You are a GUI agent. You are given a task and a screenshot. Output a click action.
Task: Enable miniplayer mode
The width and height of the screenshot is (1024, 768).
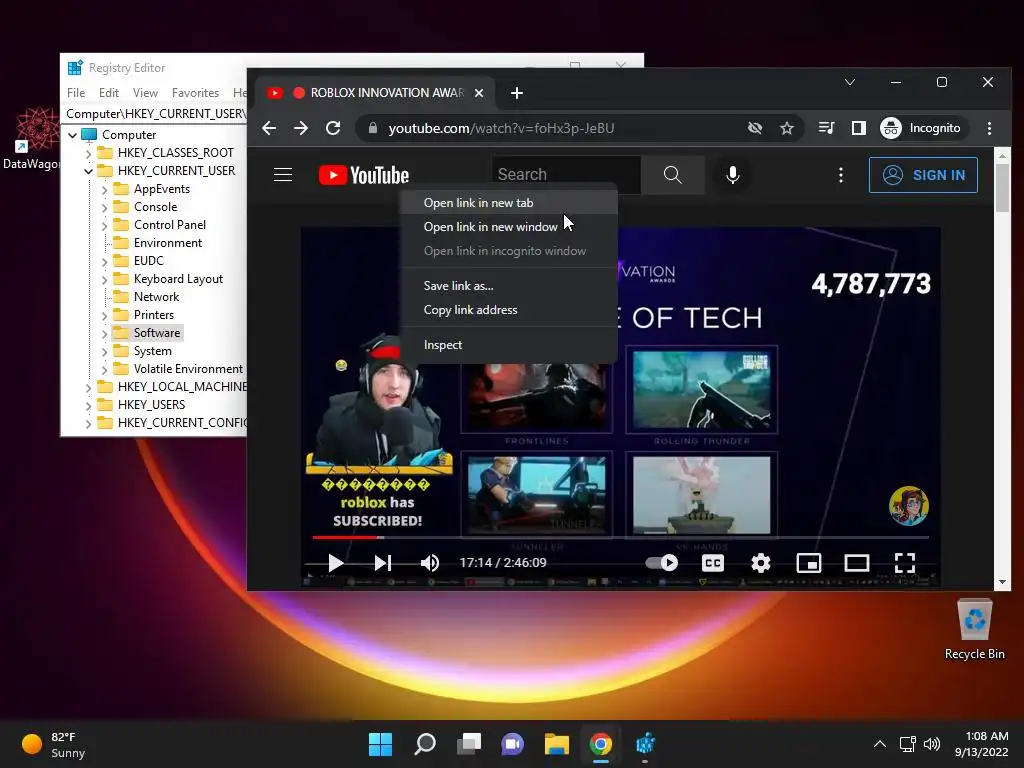click(x=808, y=563)
